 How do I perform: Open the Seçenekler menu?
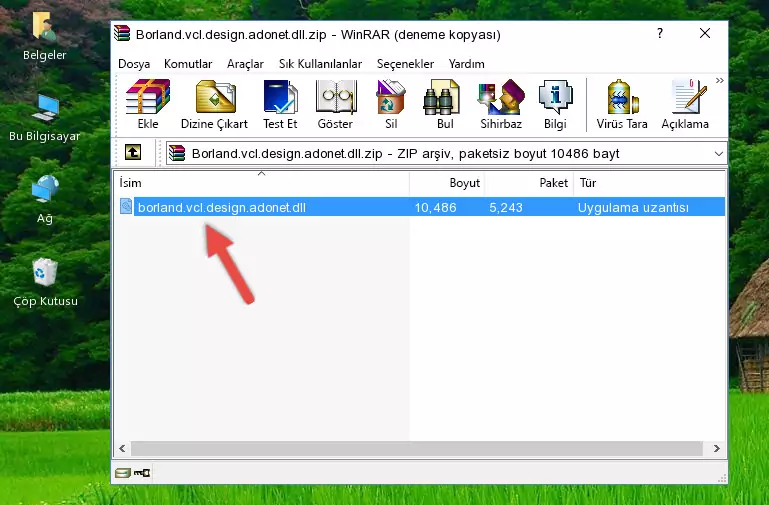coord(405,64)
